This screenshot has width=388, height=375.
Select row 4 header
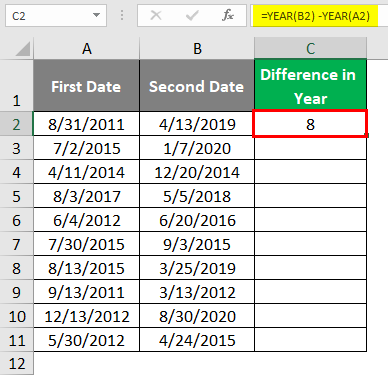point(16,172)
